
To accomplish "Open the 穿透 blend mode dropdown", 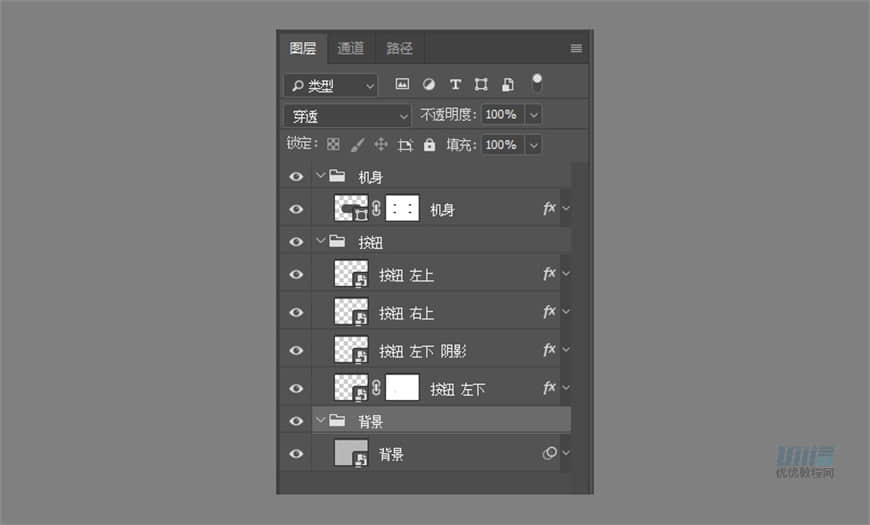I will tap(347, 116).
